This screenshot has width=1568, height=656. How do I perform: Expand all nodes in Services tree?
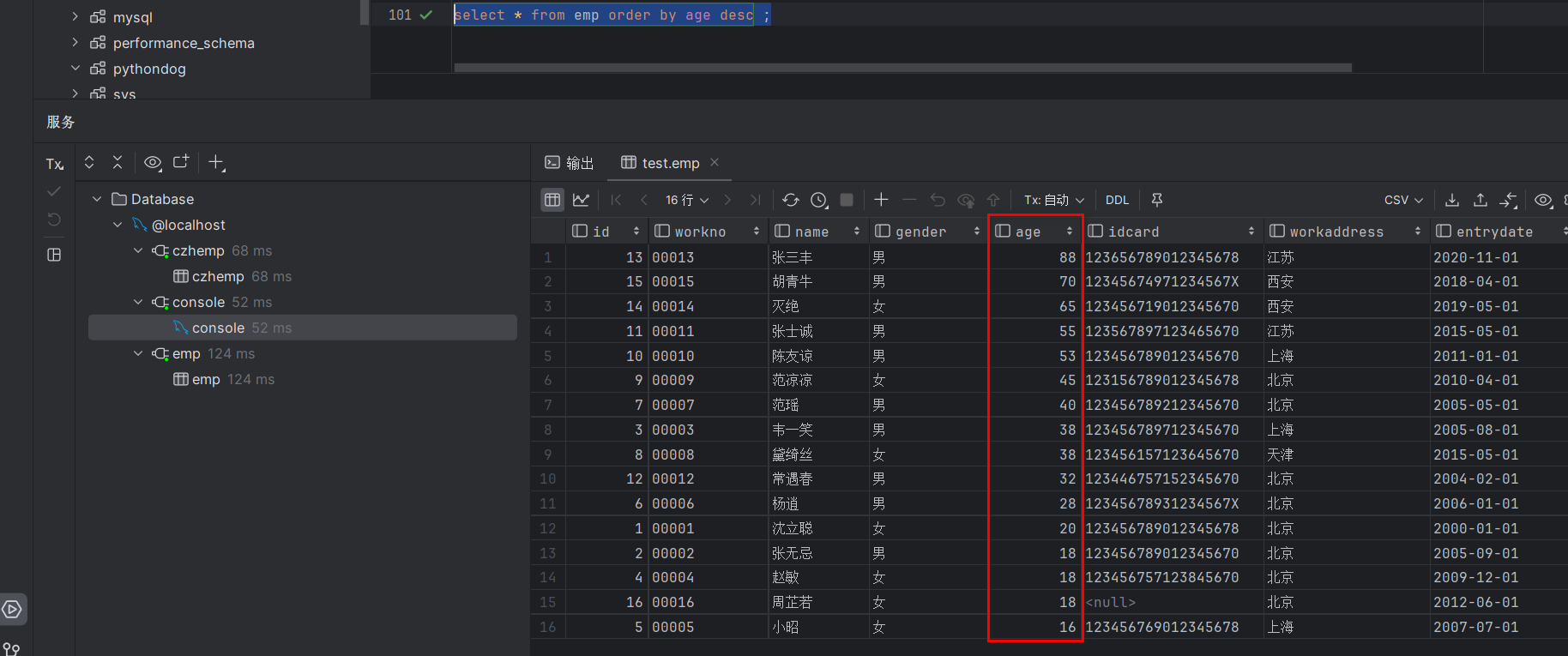point(89,162)
